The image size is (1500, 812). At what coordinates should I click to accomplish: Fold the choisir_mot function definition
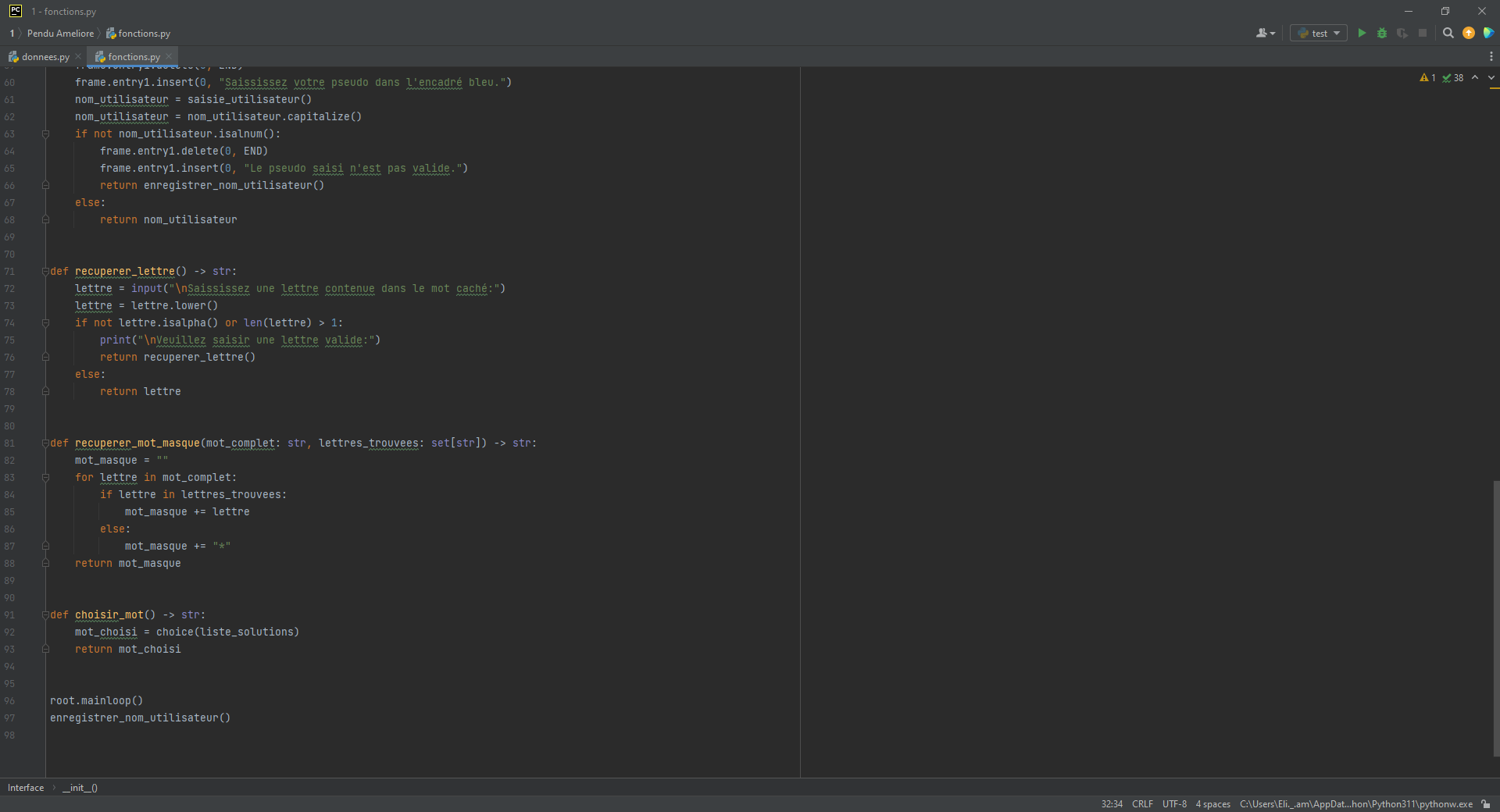[x=45, y=615]
